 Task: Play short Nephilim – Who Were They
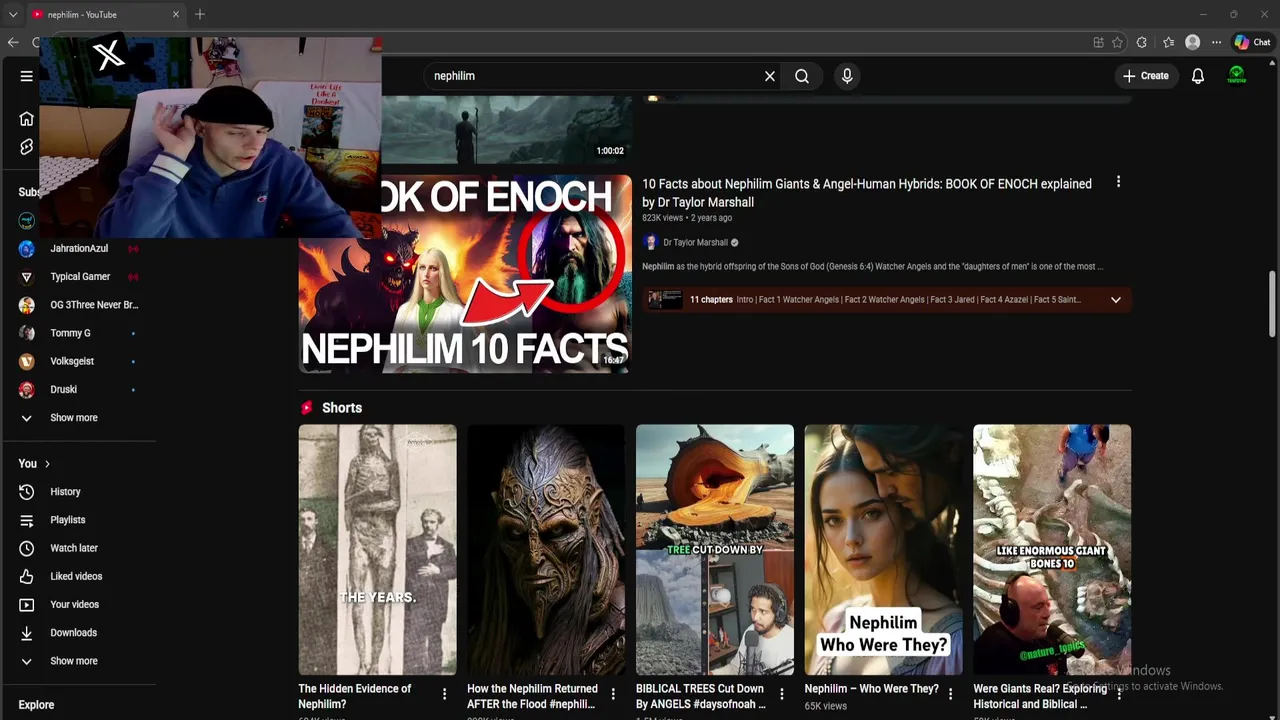coord(883,550)
